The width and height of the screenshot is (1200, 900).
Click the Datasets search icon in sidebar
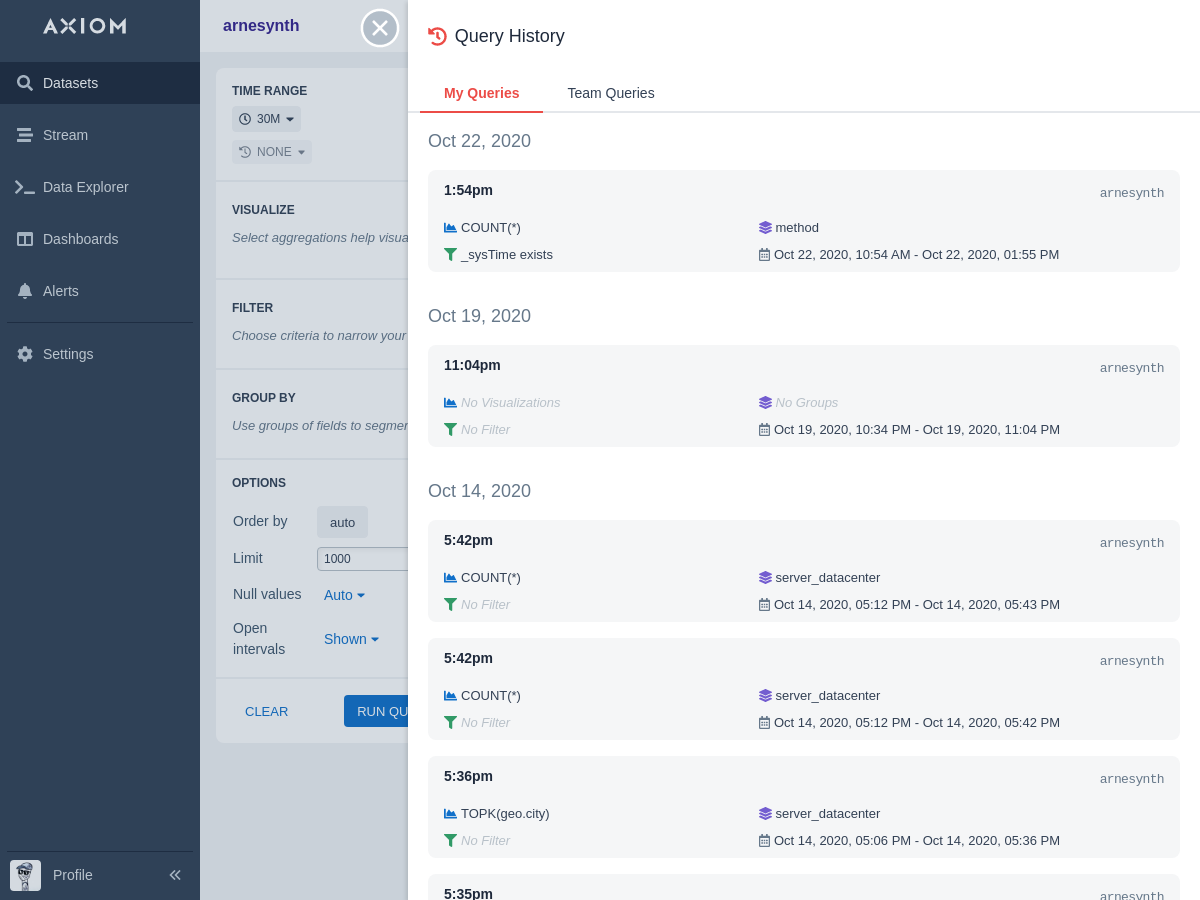coord(25,83)
